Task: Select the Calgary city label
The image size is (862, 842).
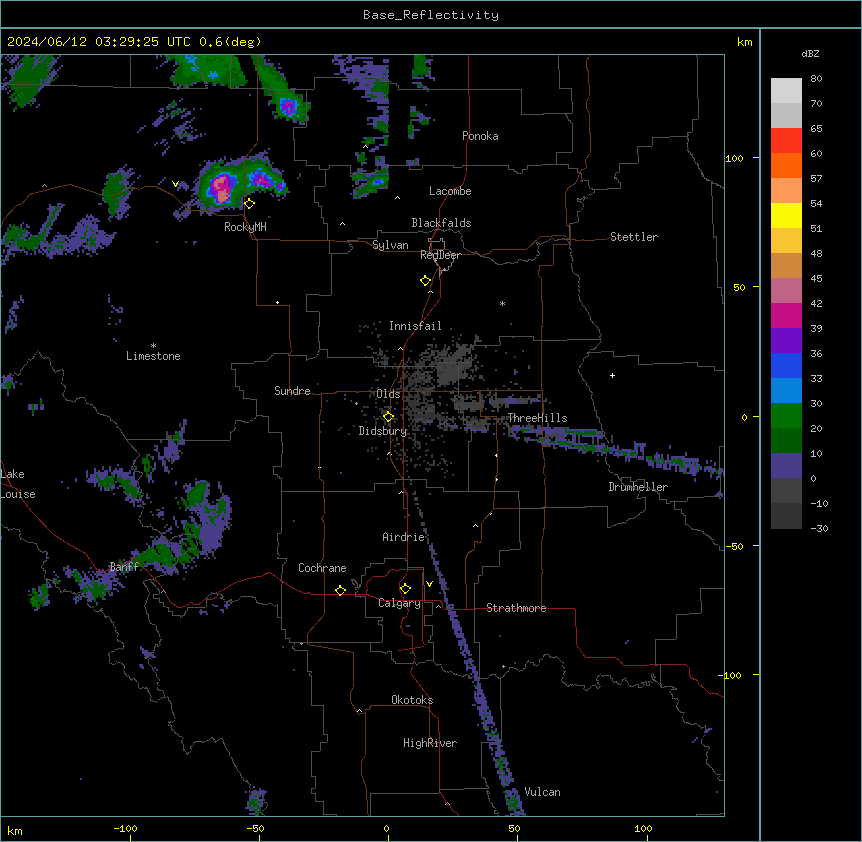Action: tap(400, 603)
